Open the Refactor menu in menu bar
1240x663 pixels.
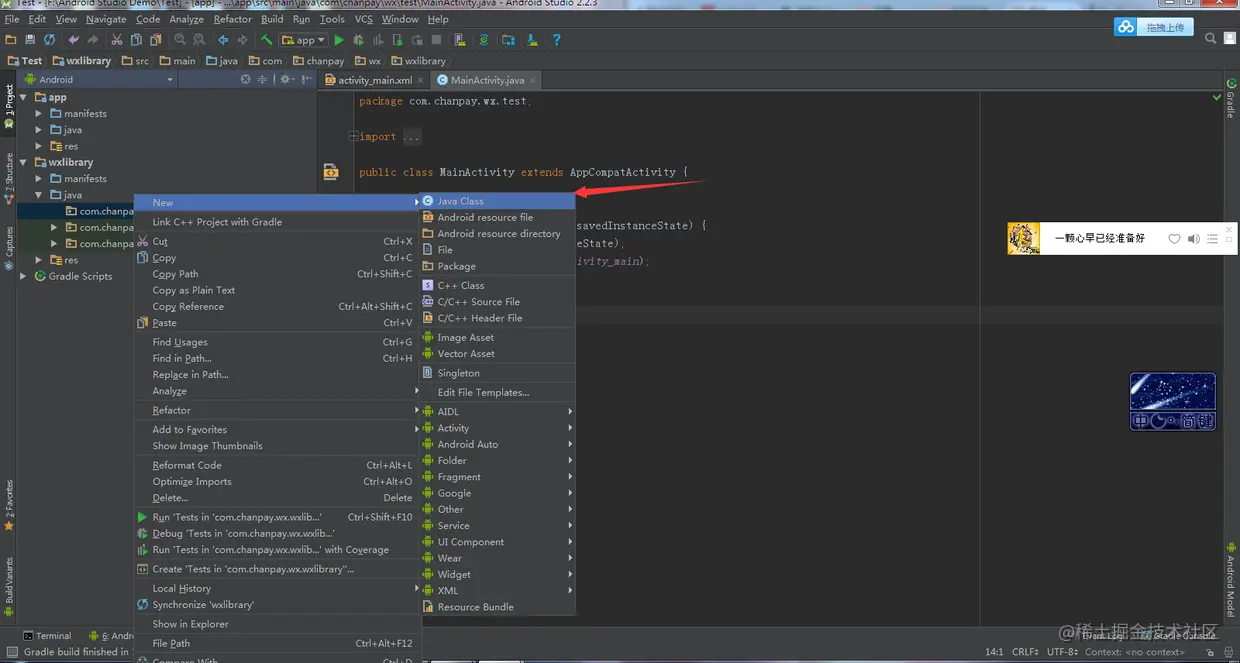point(233,19)
